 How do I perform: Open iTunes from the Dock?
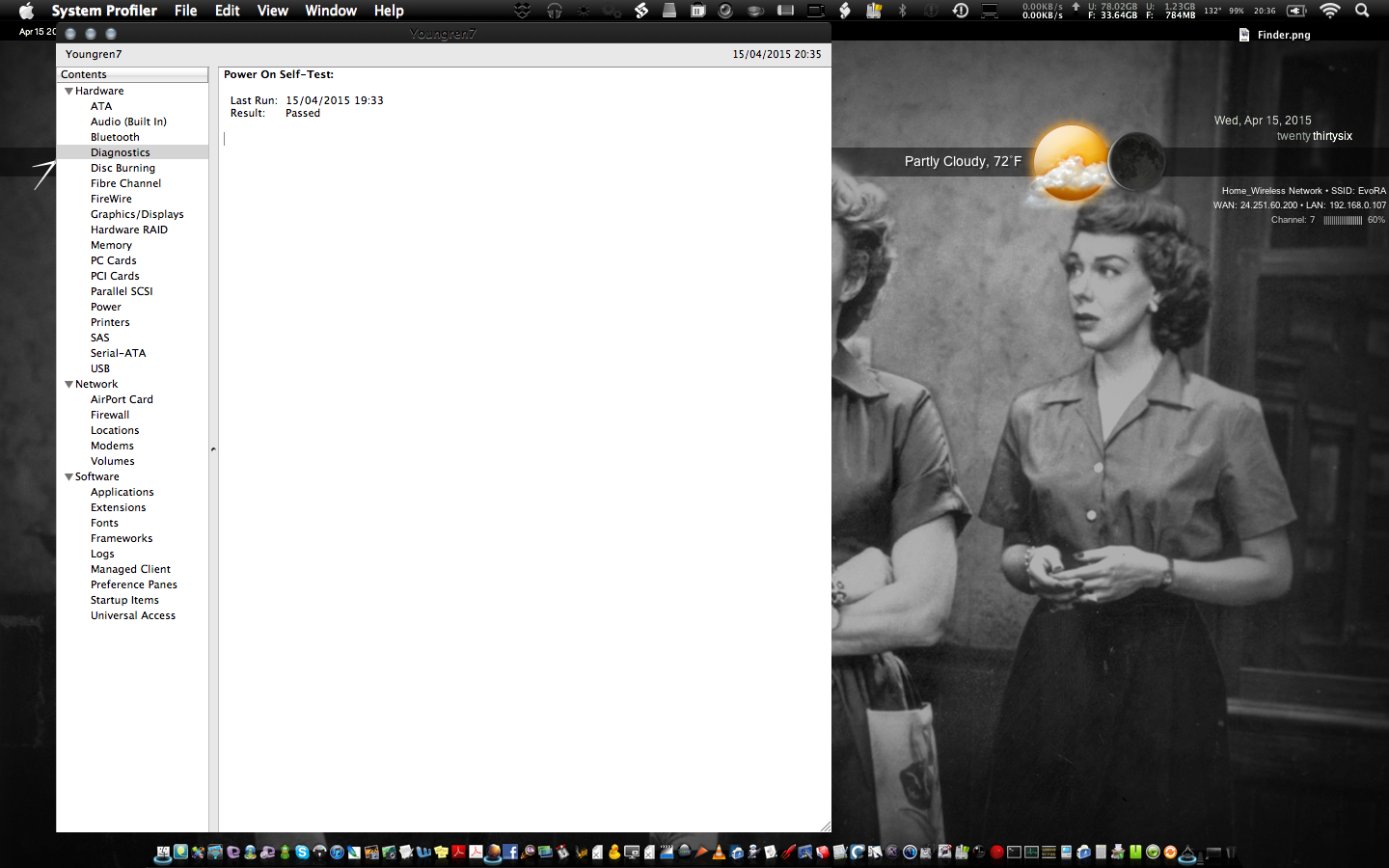click(337, 852)
